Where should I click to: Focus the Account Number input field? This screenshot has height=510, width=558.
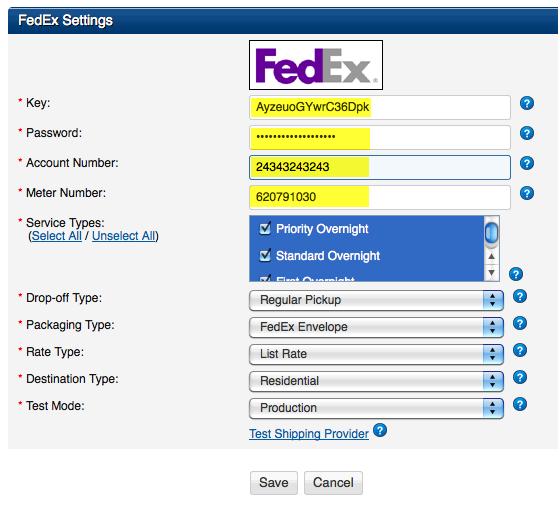point(380,167)
